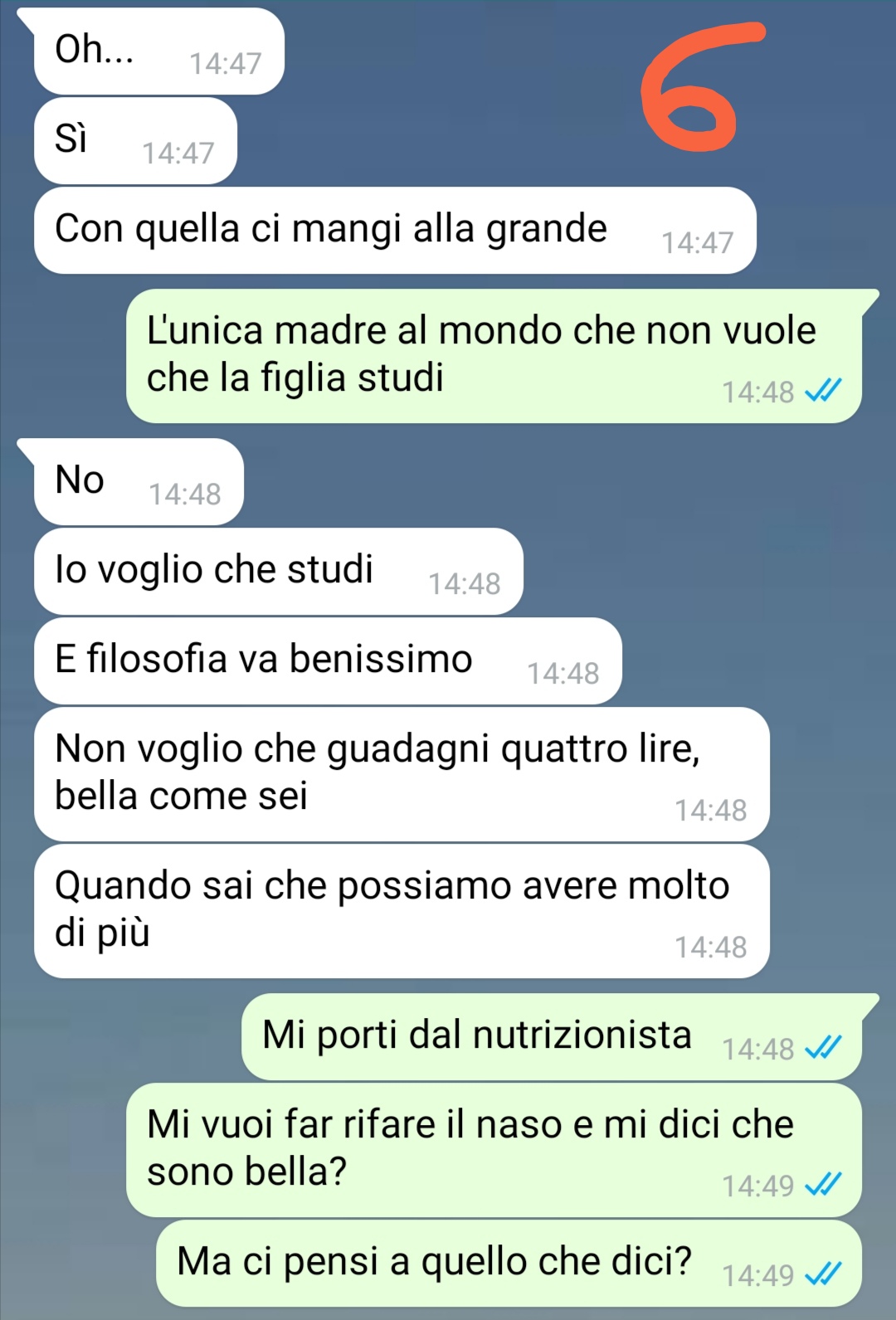Tap the double-check on "Ma ci pensi" message

823,1274
